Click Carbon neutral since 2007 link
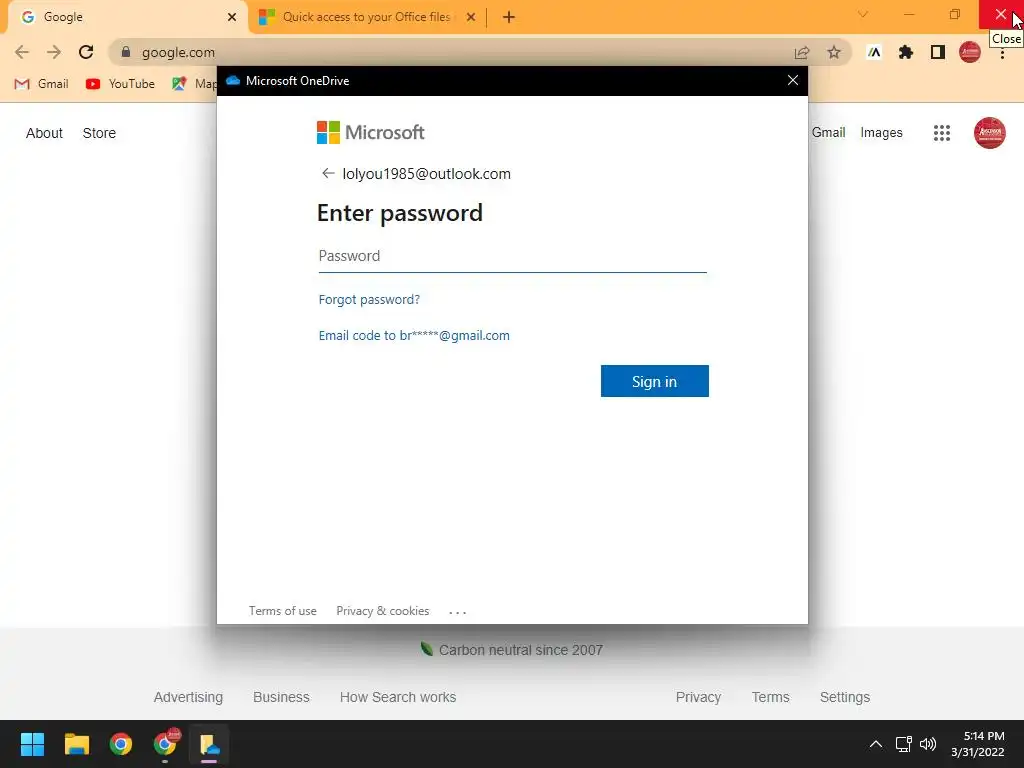Screen dimensions: 1024x768 point(512,650)
